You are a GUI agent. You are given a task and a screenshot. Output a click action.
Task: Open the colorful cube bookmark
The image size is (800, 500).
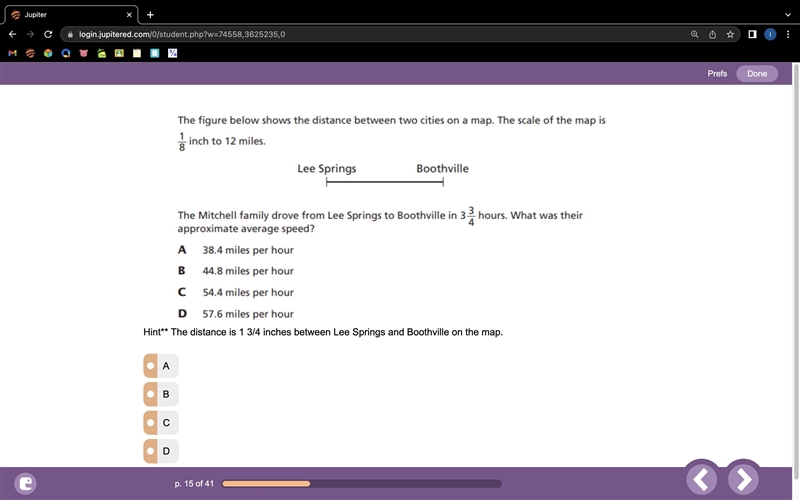[x=48, y=53]
